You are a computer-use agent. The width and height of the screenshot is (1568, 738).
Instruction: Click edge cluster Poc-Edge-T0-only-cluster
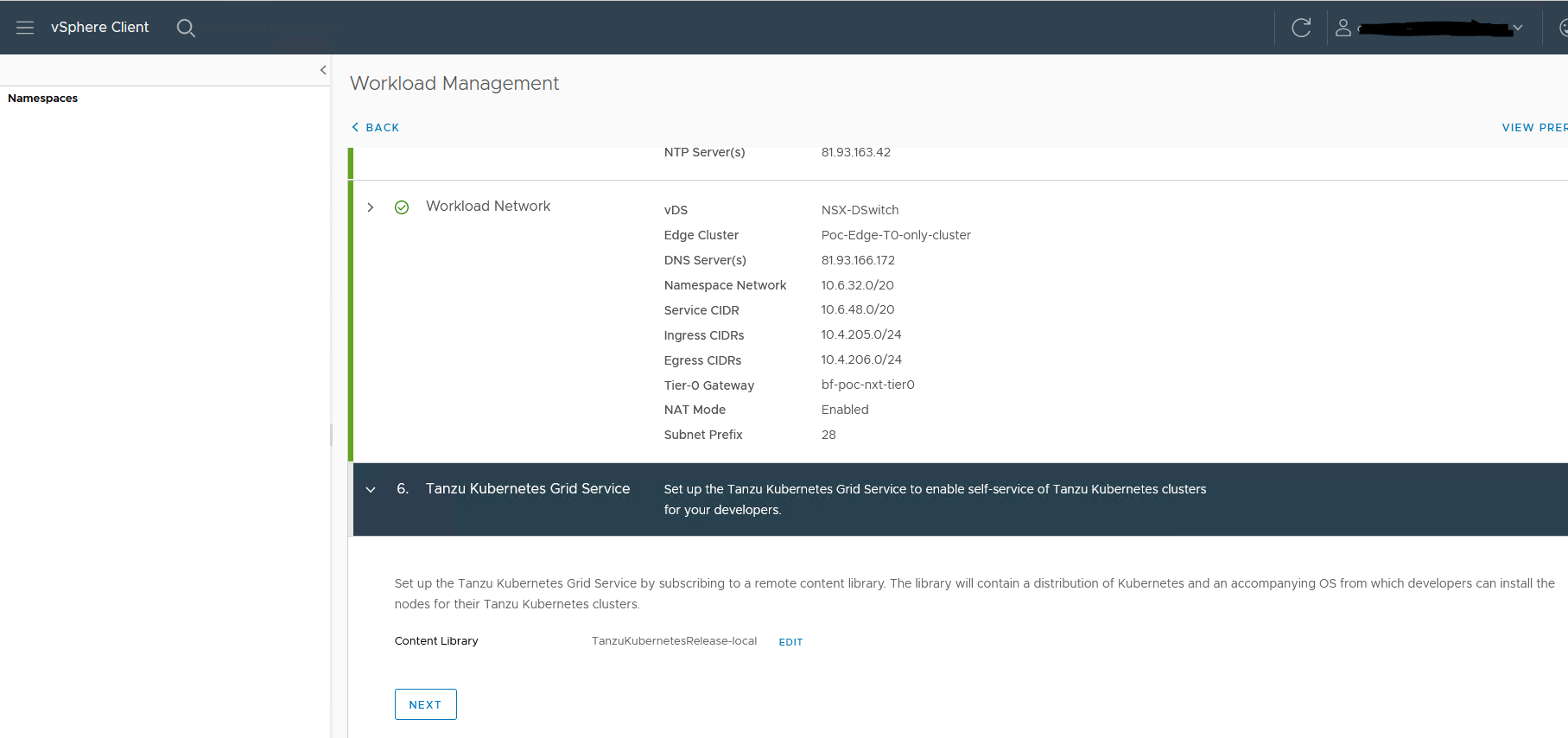tap(896, 235)
